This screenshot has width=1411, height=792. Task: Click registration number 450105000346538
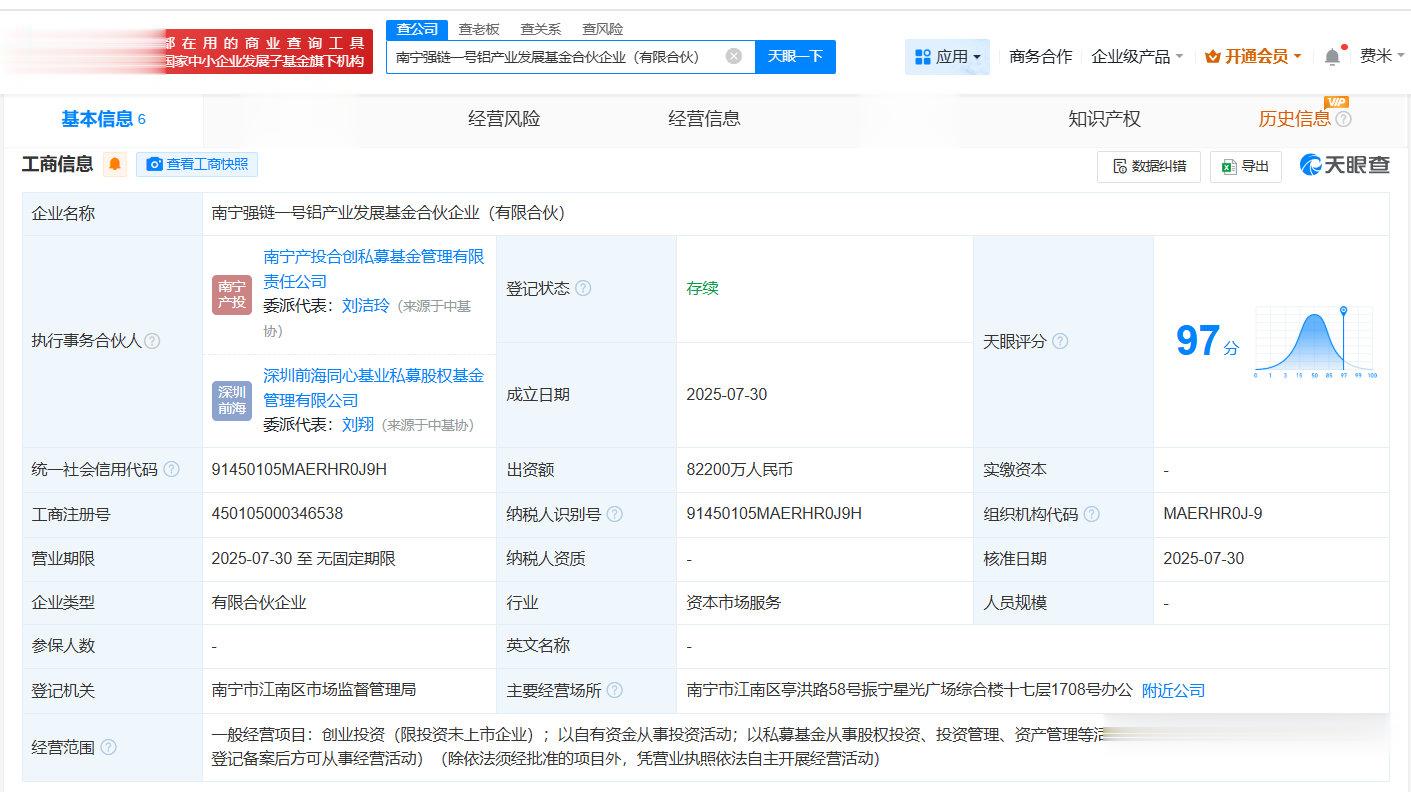click(x=277, y=514)
